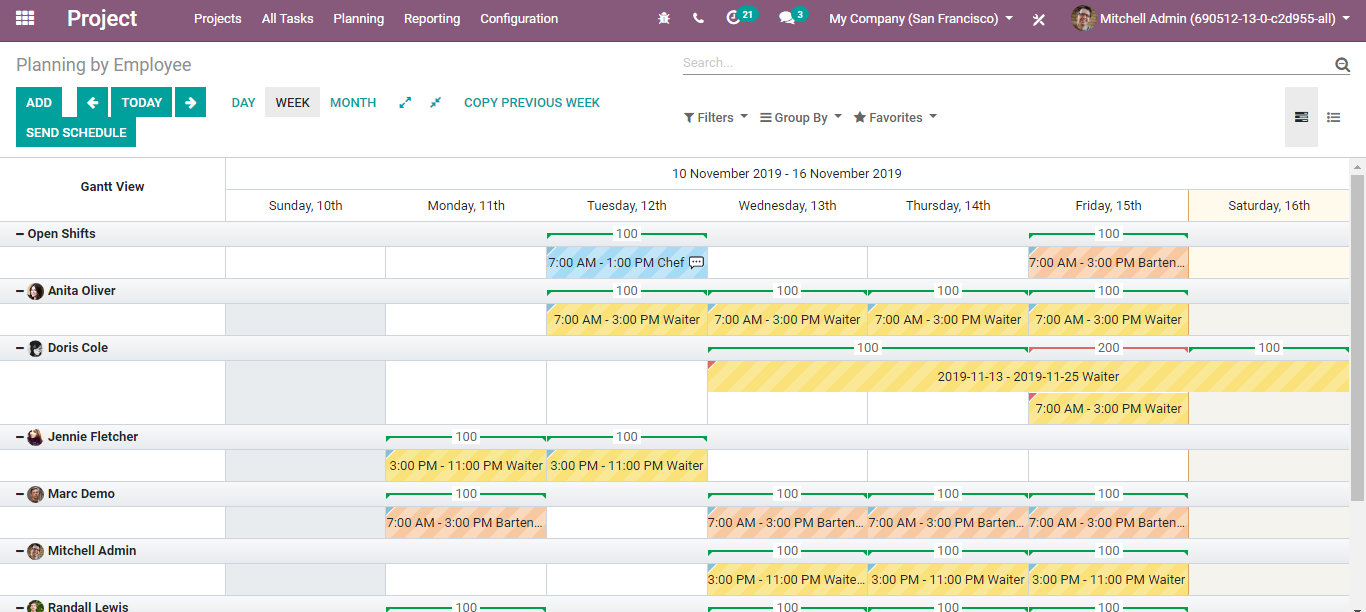The image size is (1366, 612).
Task: Open blue Chef shift on Tuesday
Action: click(x=627, y=263)
